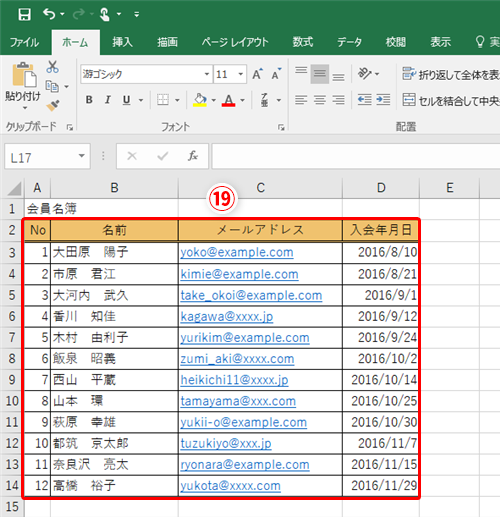Open the 校閲 tab
The width and height of the screenshot is (500, 517).
pyautogui.click(x=396, y=42)
